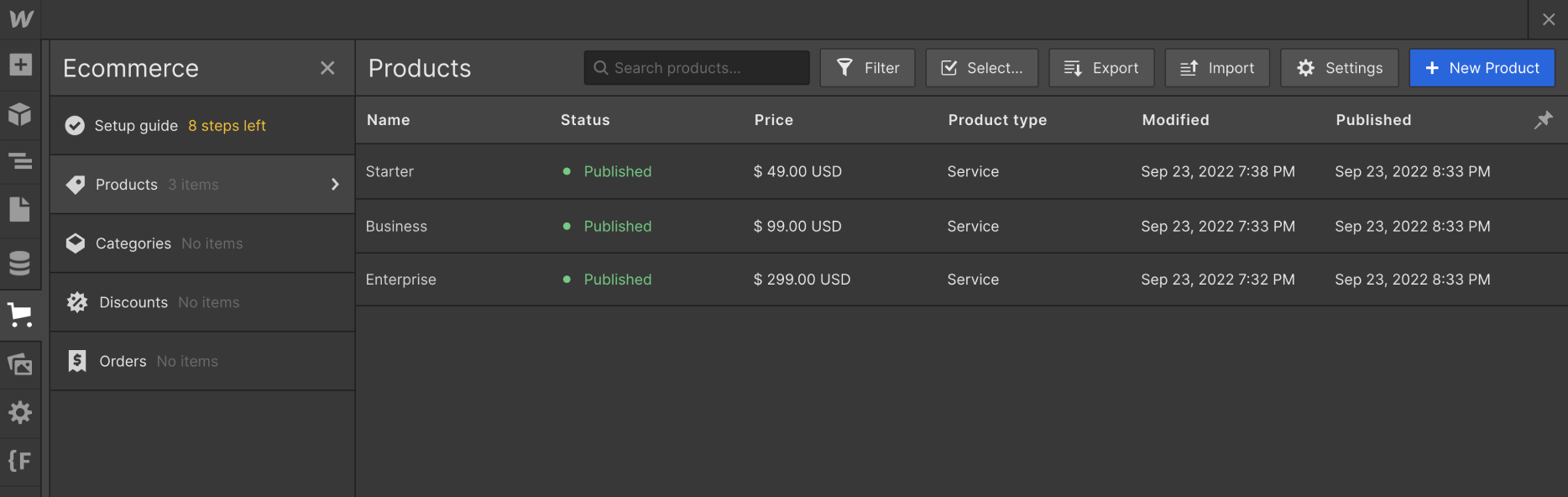Open the Finsweet {F icon panel
The height and width of the screenshot is (497, 1568).
(x=20, y=461)
